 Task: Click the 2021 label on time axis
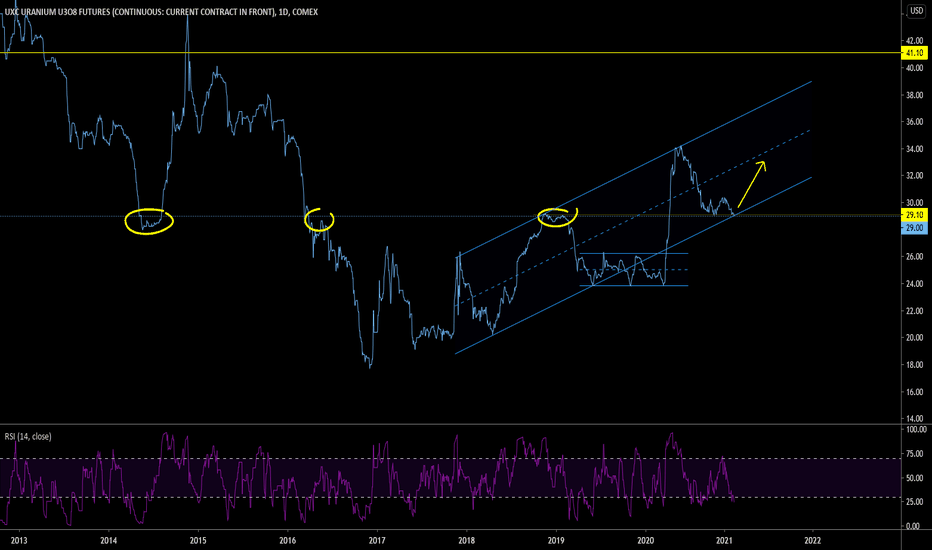click(723, 540)
